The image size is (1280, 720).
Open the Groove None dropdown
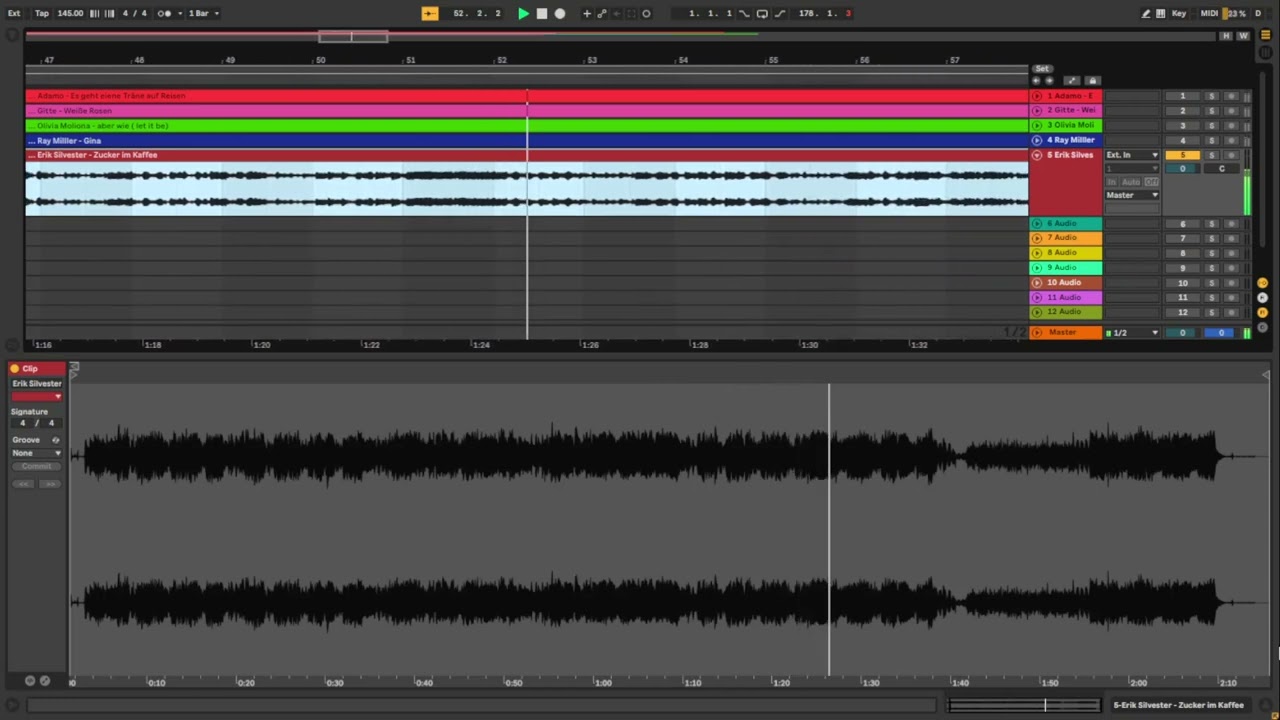[x=37, y=453]
